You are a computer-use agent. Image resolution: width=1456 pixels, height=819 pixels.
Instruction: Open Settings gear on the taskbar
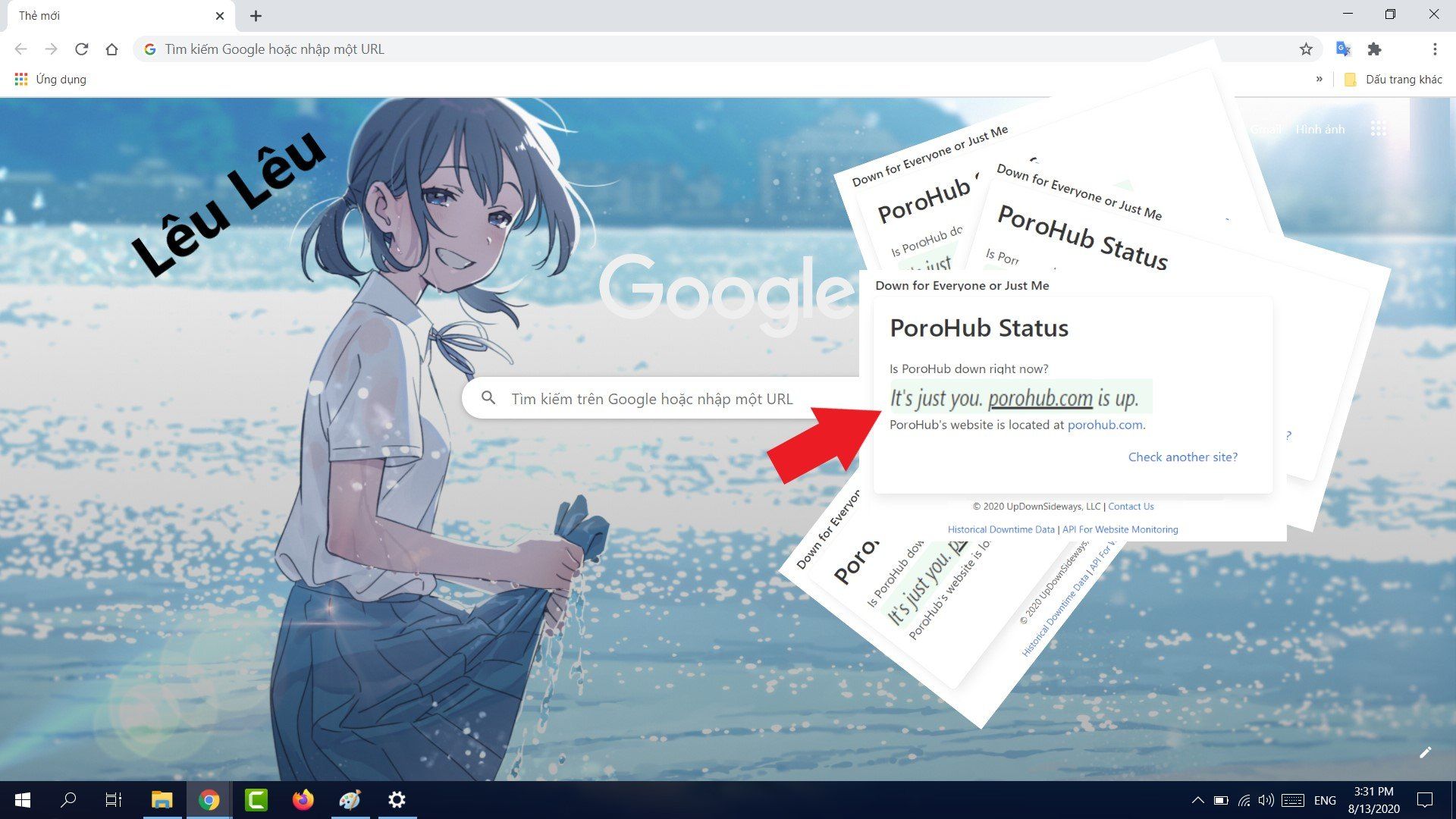pyautogui.click(x=397, y=800)
